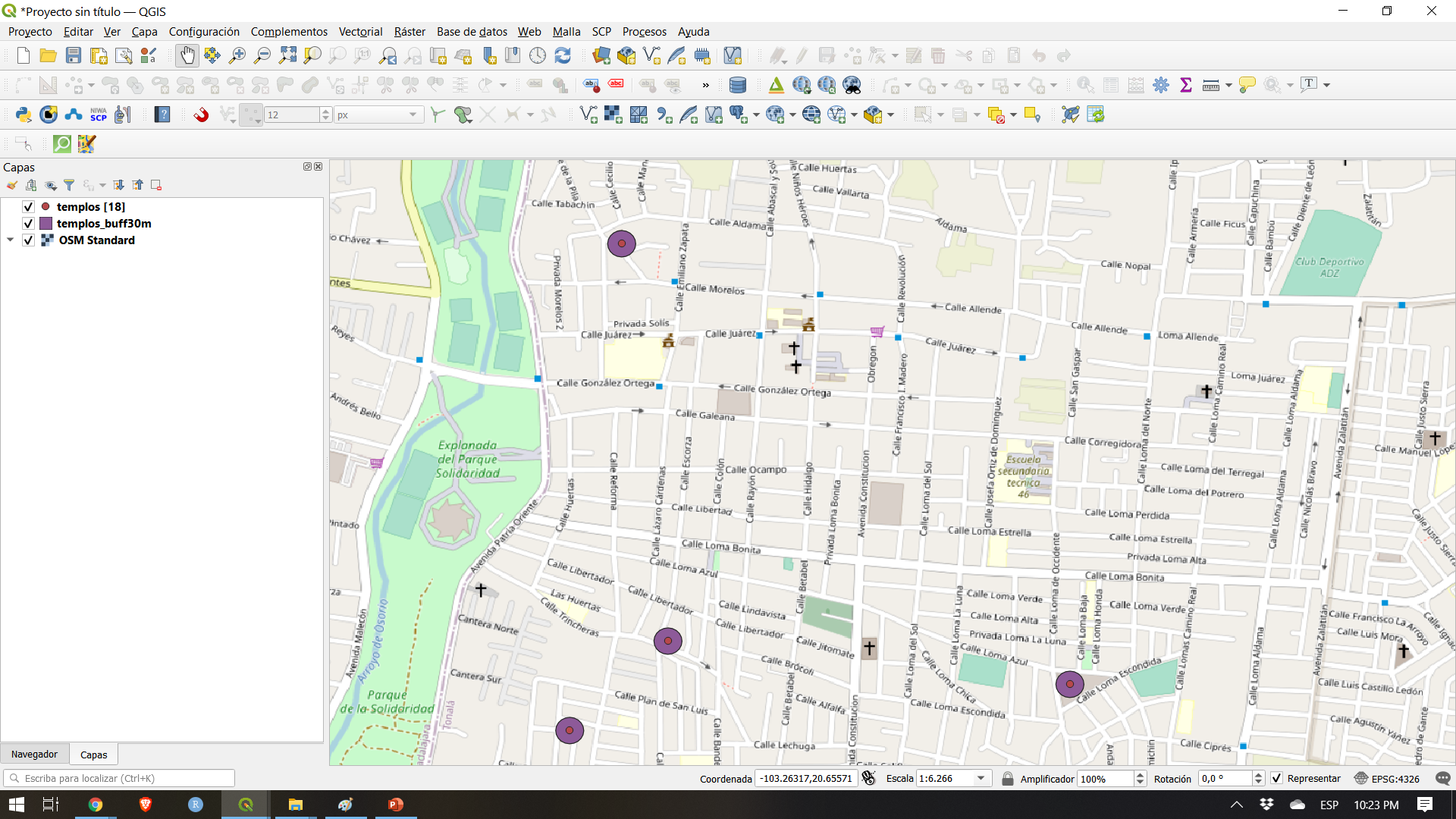Close the Capas panel with X icon
Image resolution: width=1456 pixels, height=819 pixels.
(318, 167)
